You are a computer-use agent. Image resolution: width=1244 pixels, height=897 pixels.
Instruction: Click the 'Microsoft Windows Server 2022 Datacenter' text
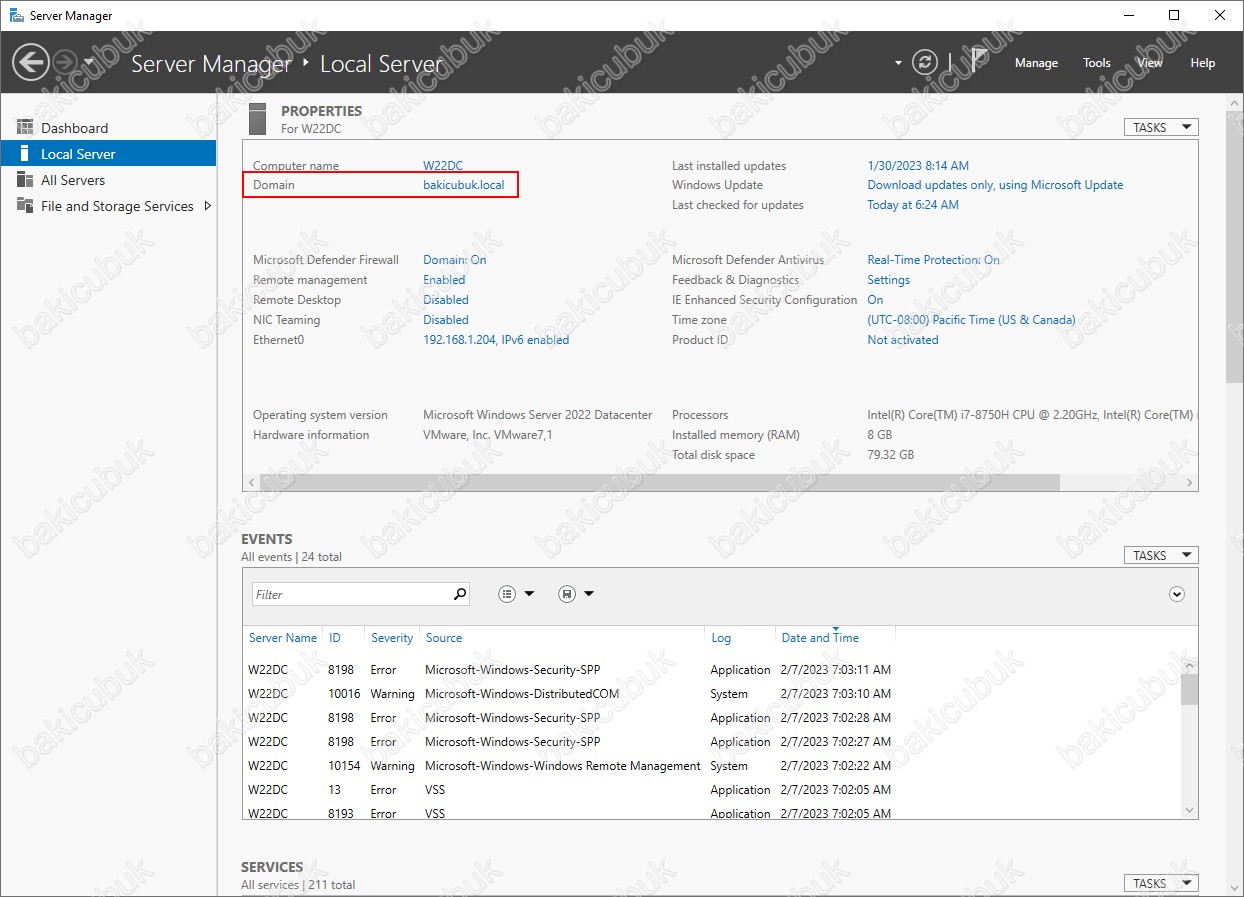tap(538, 415)
